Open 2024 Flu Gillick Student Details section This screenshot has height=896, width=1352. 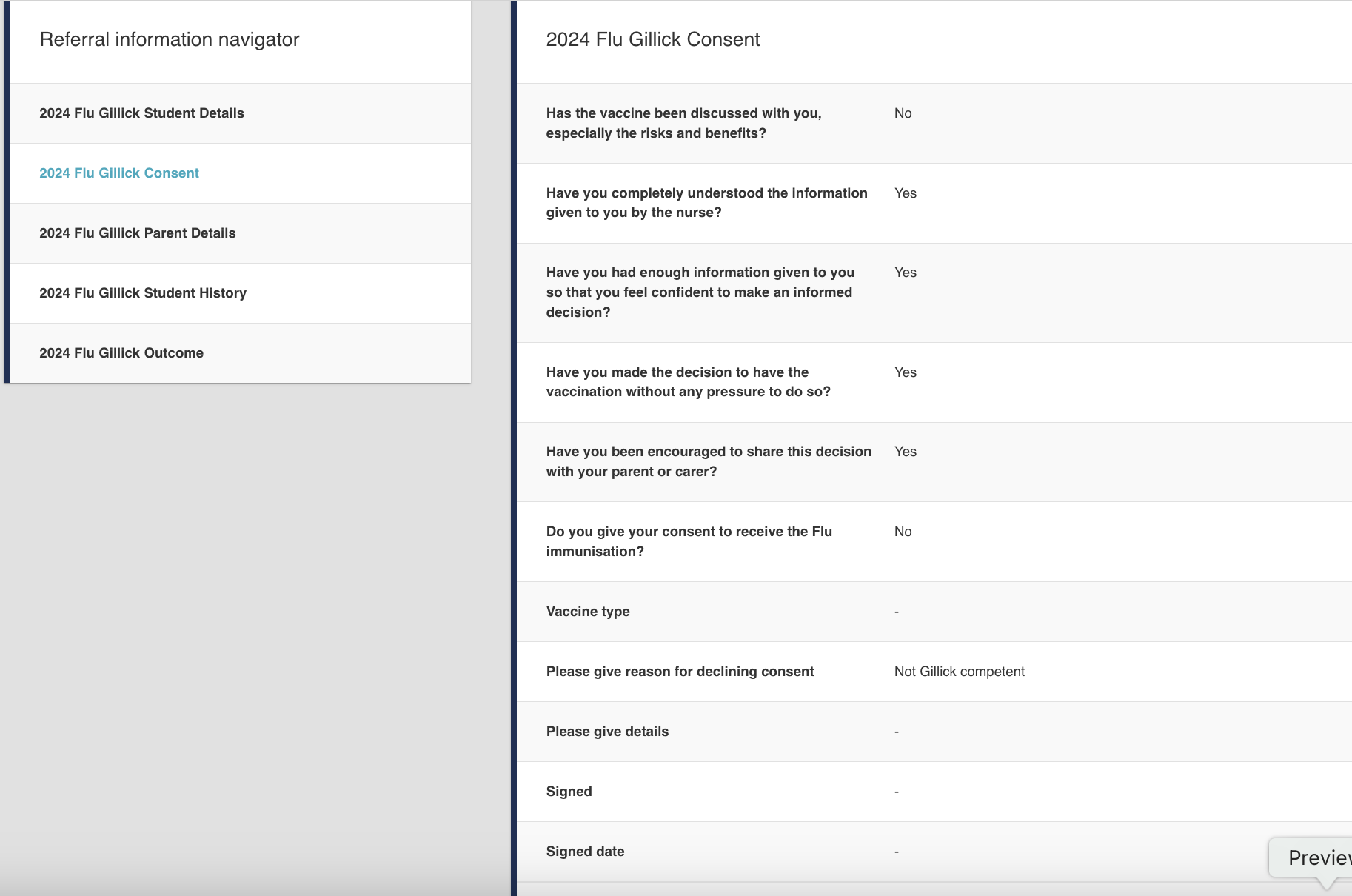tap(141, 113)
